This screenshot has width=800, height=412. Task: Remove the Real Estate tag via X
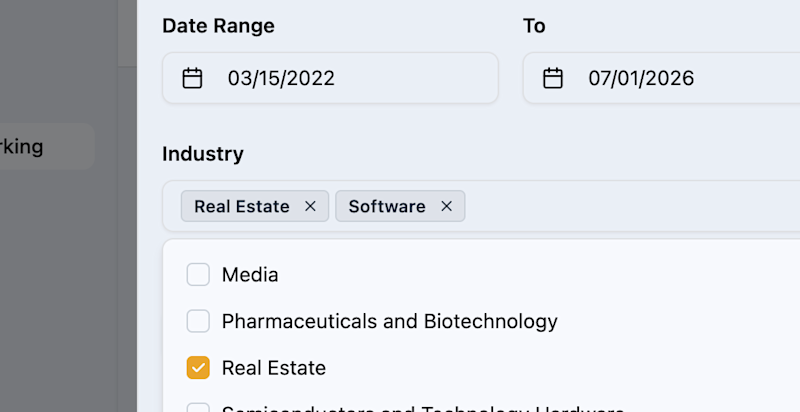(310, 206)
